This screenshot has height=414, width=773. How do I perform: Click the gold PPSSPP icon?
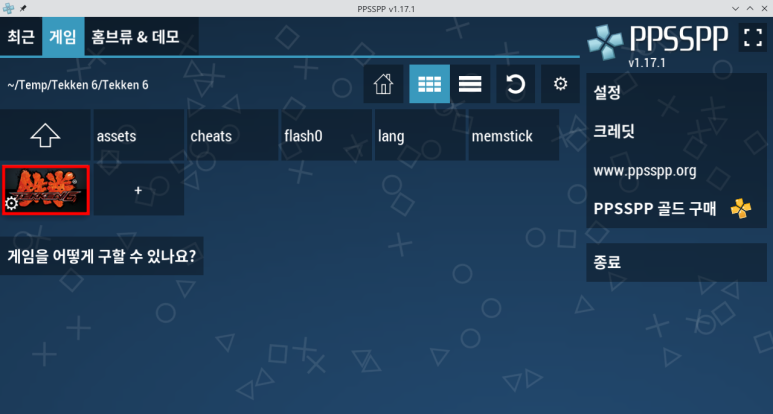740,208
